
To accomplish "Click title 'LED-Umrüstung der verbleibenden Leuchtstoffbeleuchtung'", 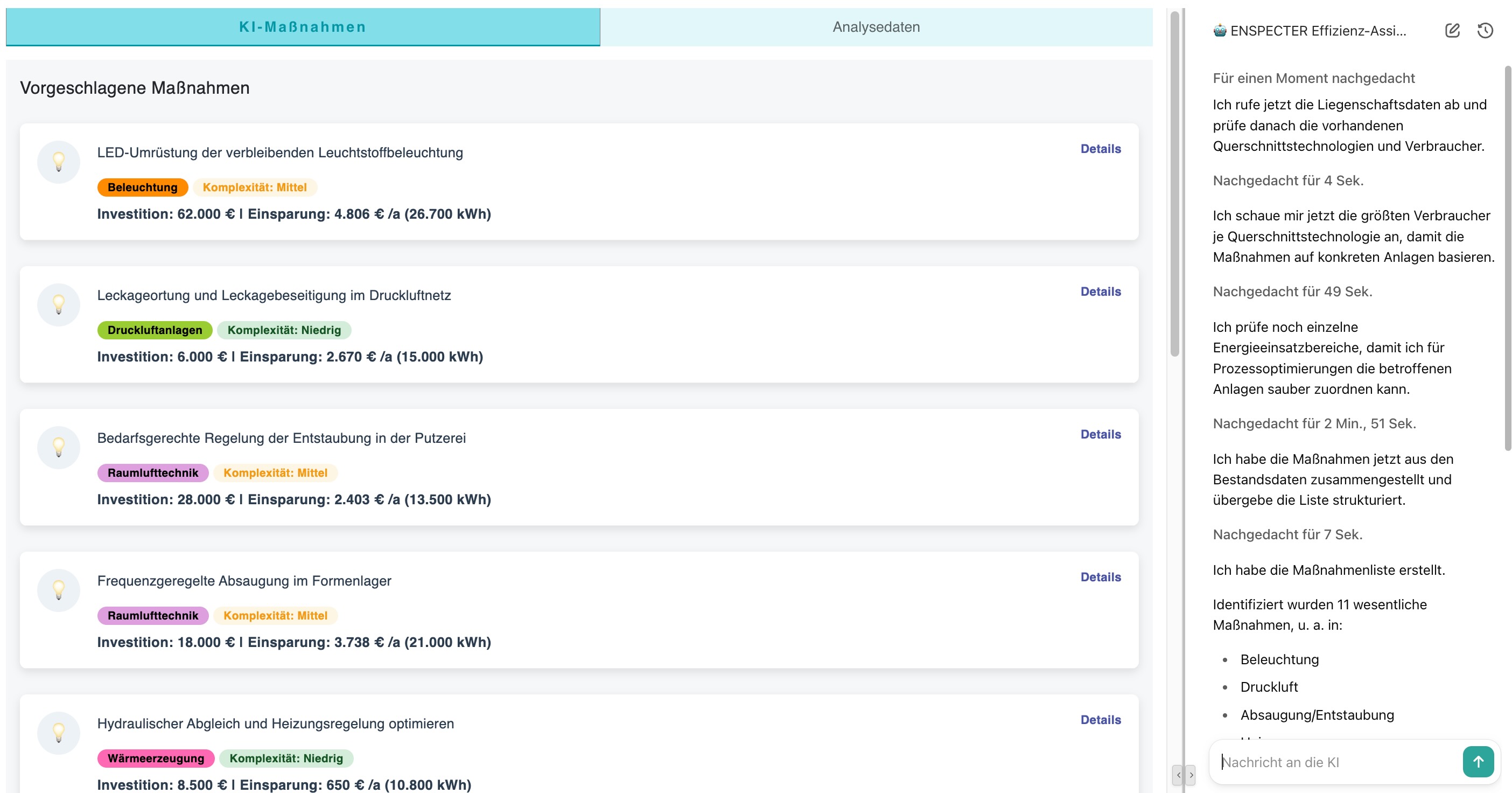I will point(280,152).
